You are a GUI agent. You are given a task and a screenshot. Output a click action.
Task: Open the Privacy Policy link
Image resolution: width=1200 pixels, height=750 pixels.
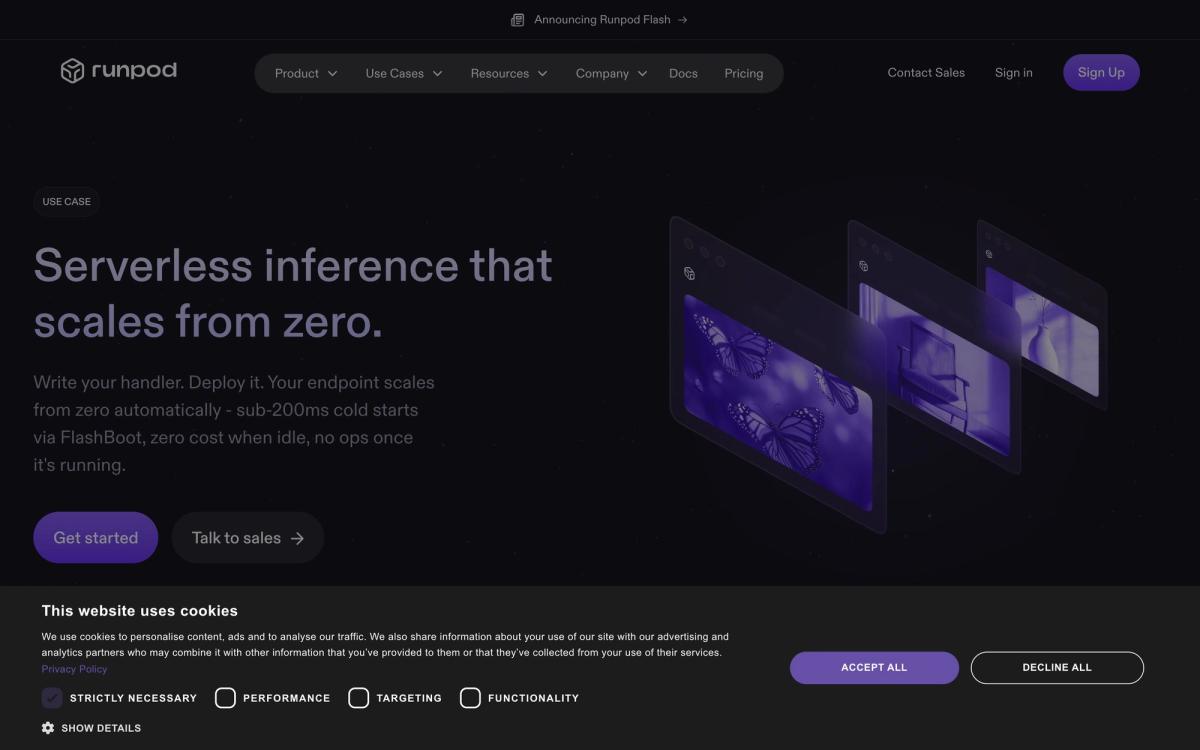(x=74, y=669)
